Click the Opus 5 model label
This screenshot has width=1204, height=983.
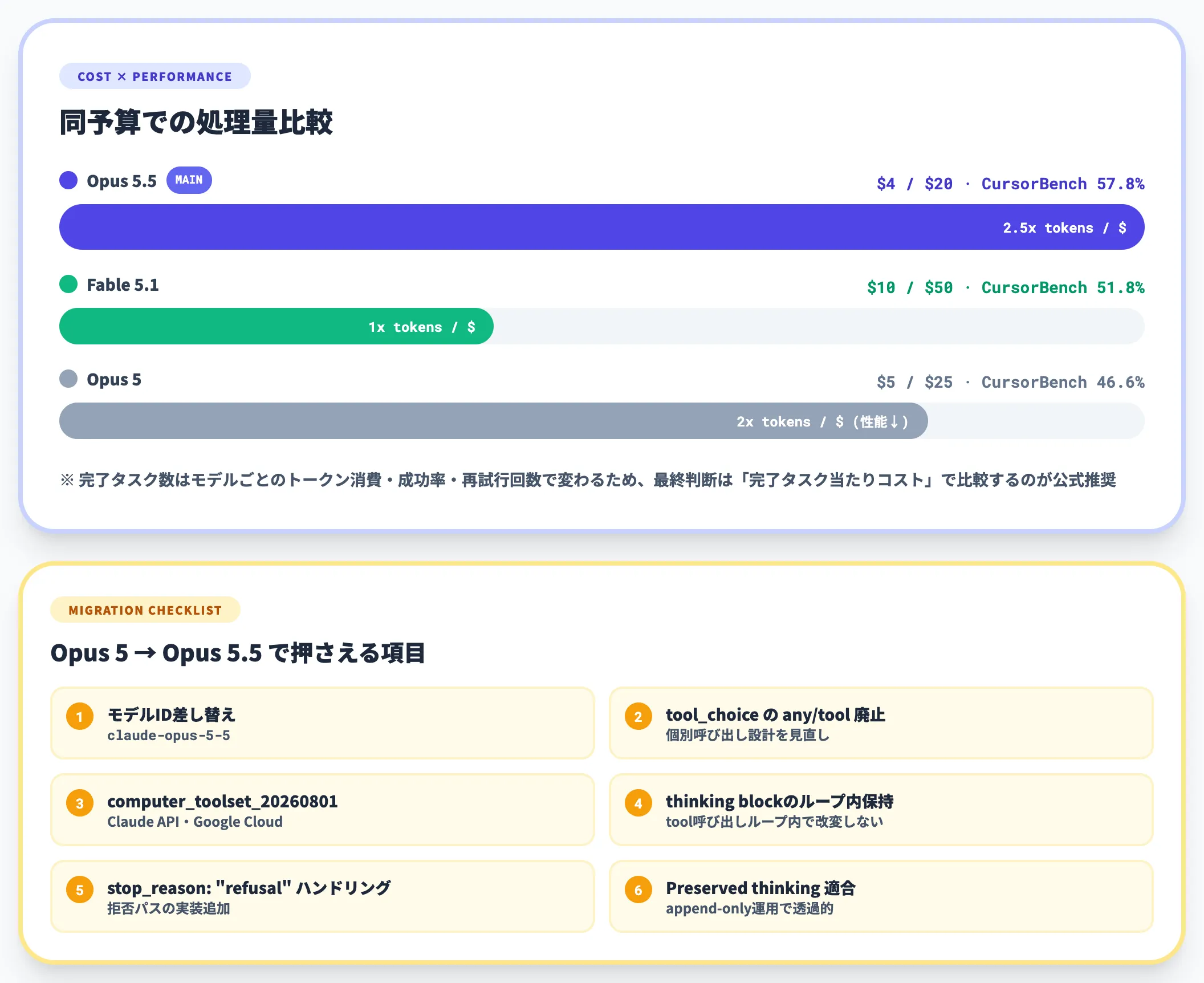(x=114, y=379)
